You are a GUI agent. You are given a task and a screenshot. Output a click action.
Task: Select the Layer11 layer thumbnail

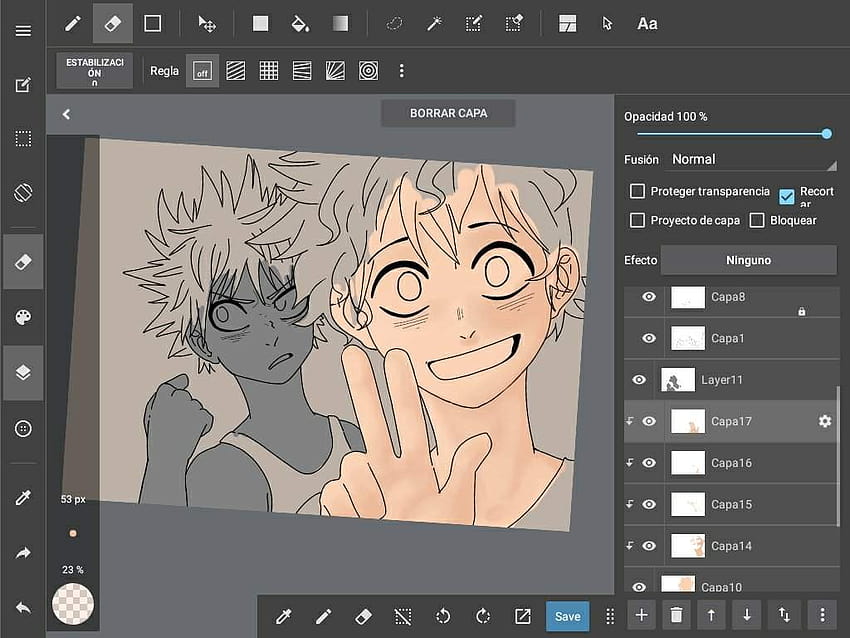coord(678,380)
